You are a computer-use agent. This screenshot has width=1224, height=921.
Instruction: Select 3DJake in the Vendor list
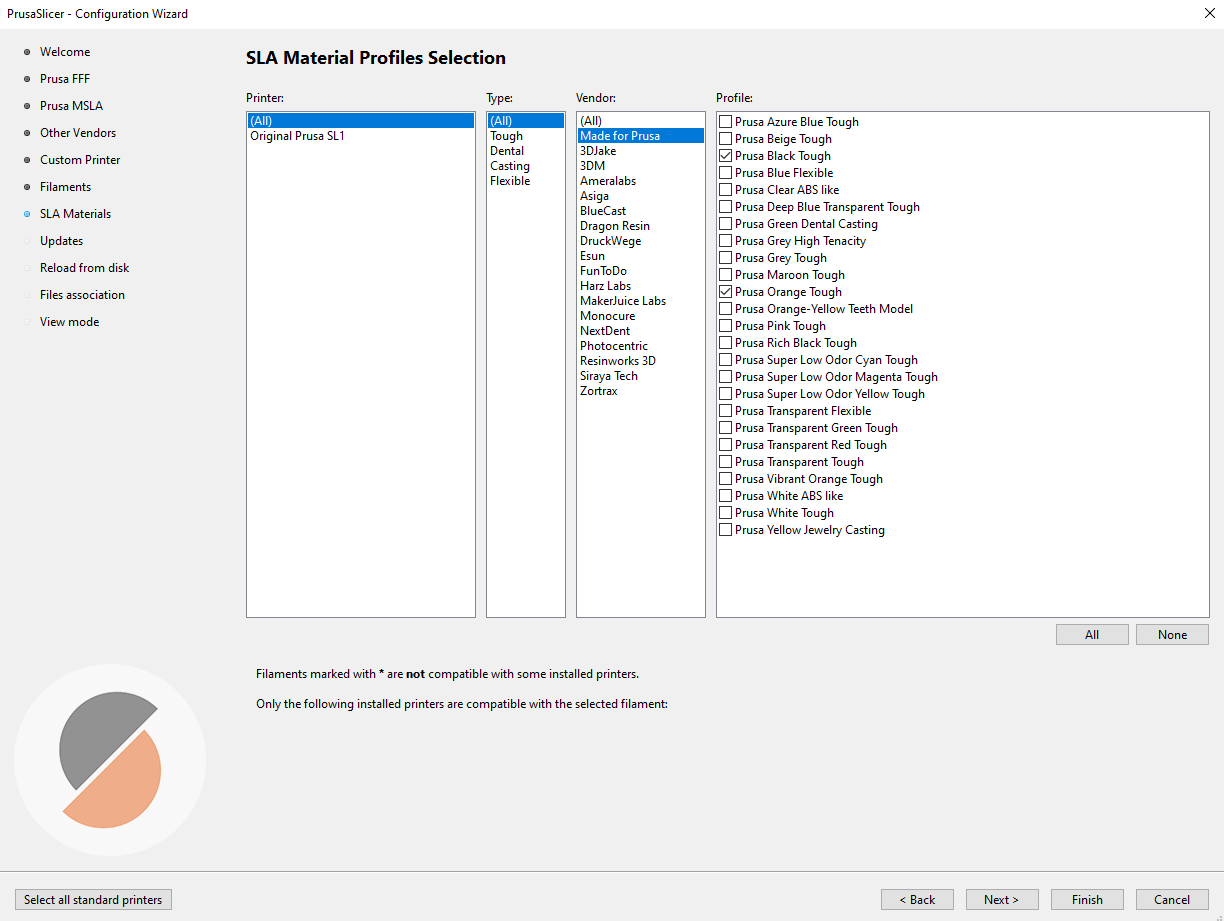click(641, 151)
